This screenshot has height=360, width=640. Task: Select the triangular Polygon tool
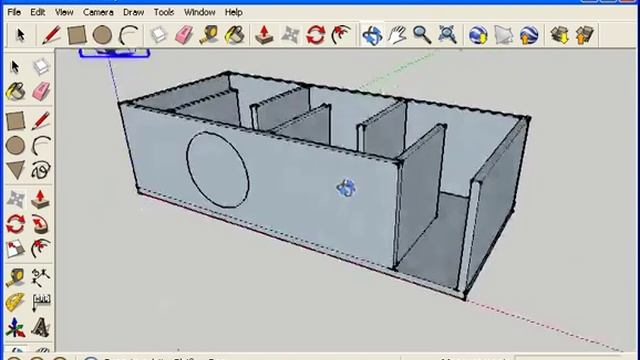[x=15, y=171]
